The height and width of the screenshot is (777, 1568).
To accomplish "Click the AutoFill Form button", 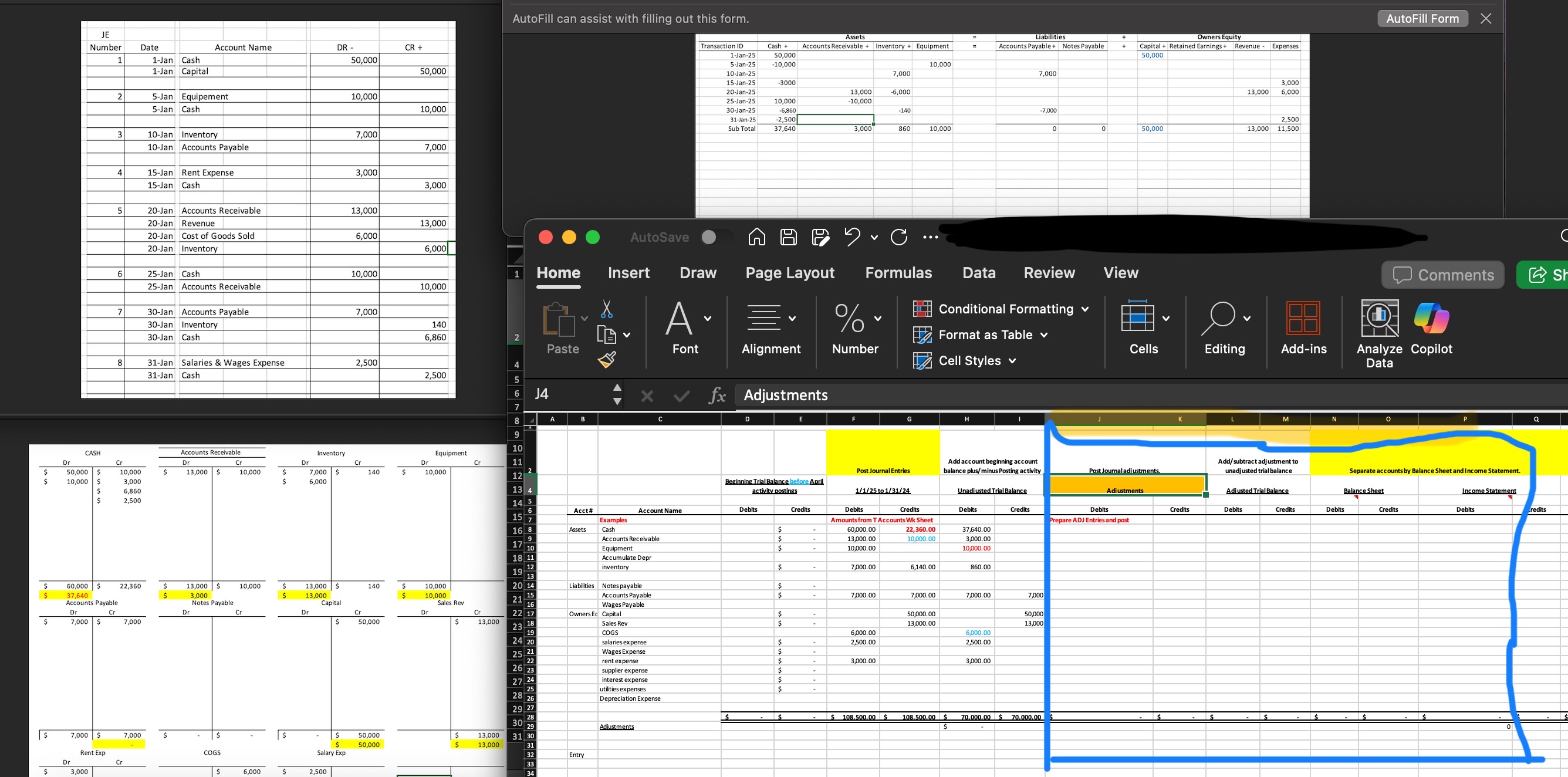I will [1422, 18].
